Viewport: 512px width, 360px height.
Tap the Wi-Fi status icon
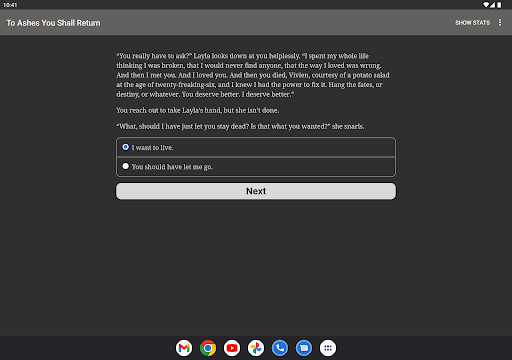coord(486,5)
